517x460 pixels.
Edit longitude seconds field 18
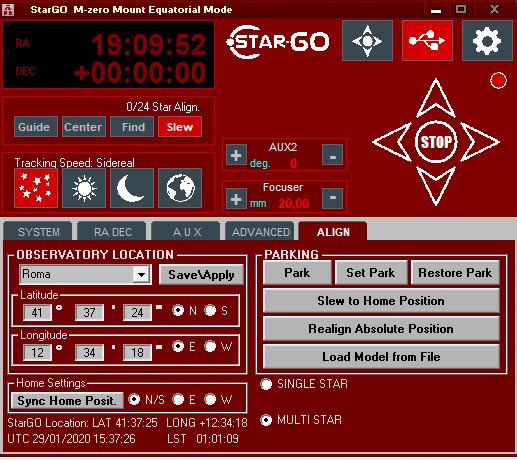click(x=137, y=353)
